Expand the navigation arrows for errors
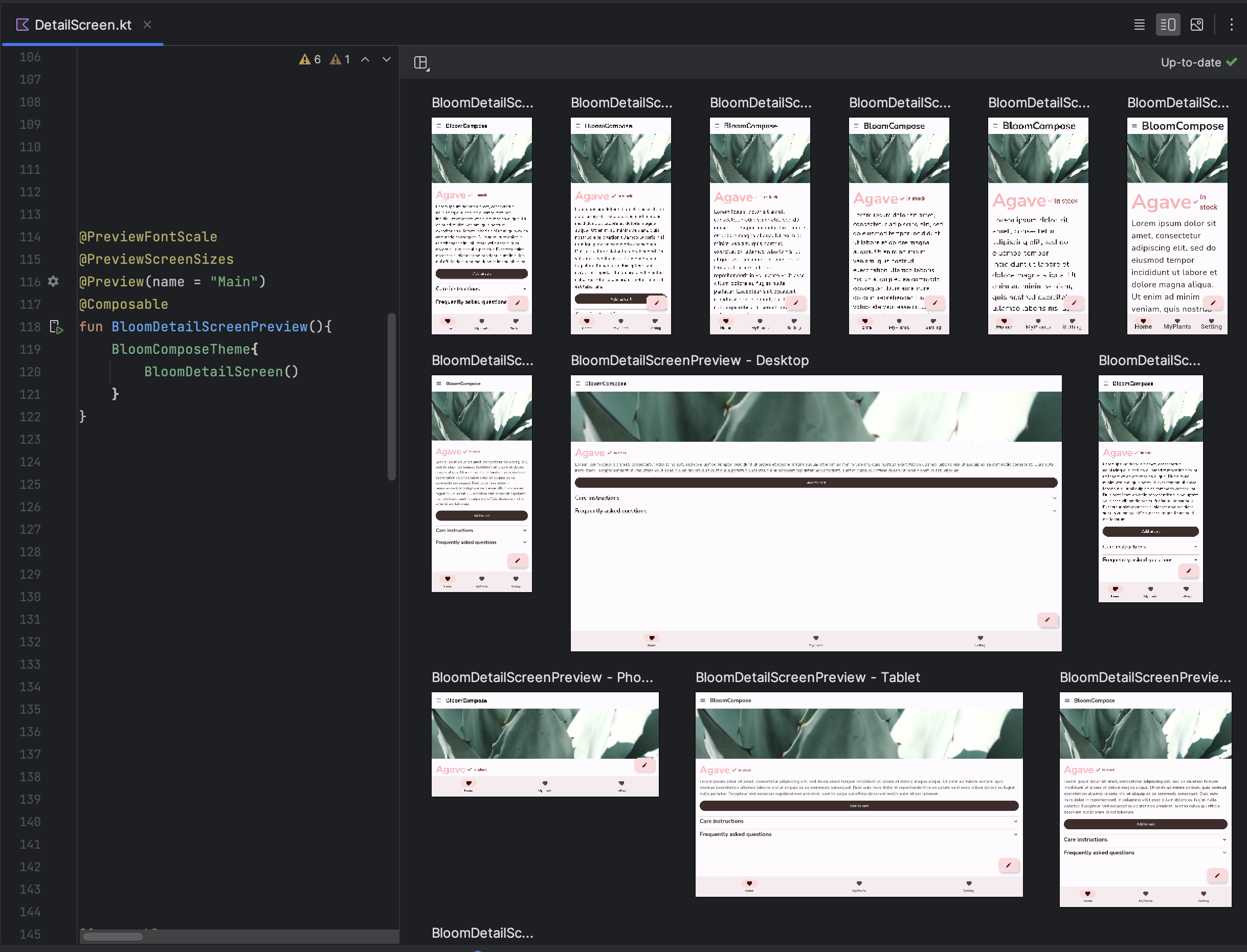The width and height of the screenshot is (1247, 952). point(365,60)
